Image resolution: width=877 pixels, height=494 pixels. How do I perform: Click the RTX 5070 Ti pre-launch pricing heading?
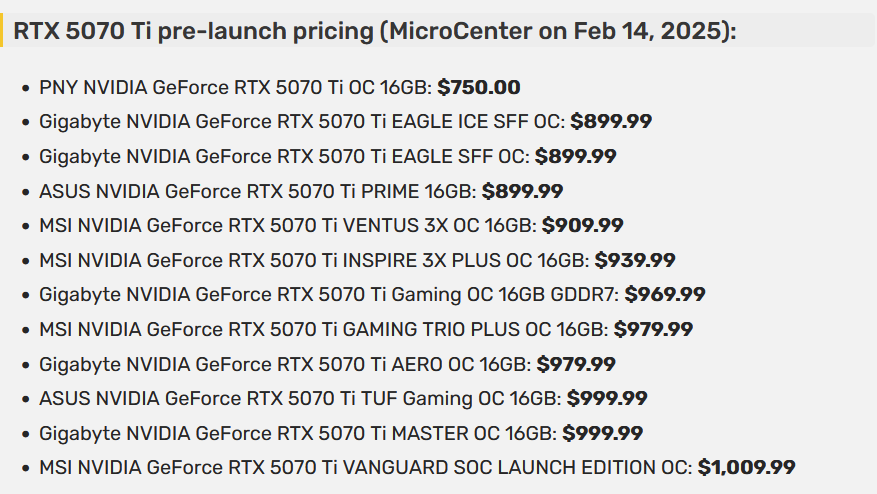coord(374,31)
